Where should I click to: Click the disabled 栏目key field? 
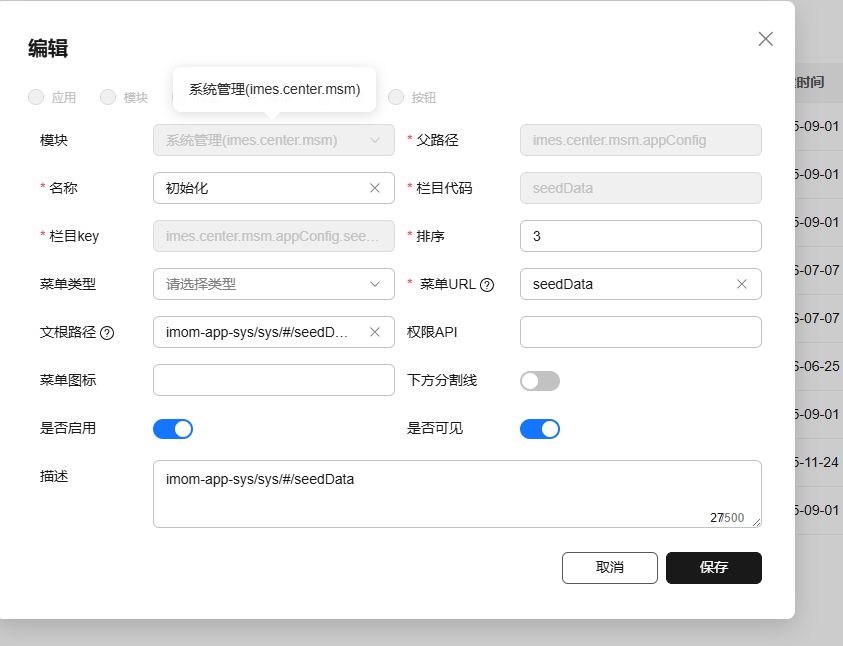274,236
